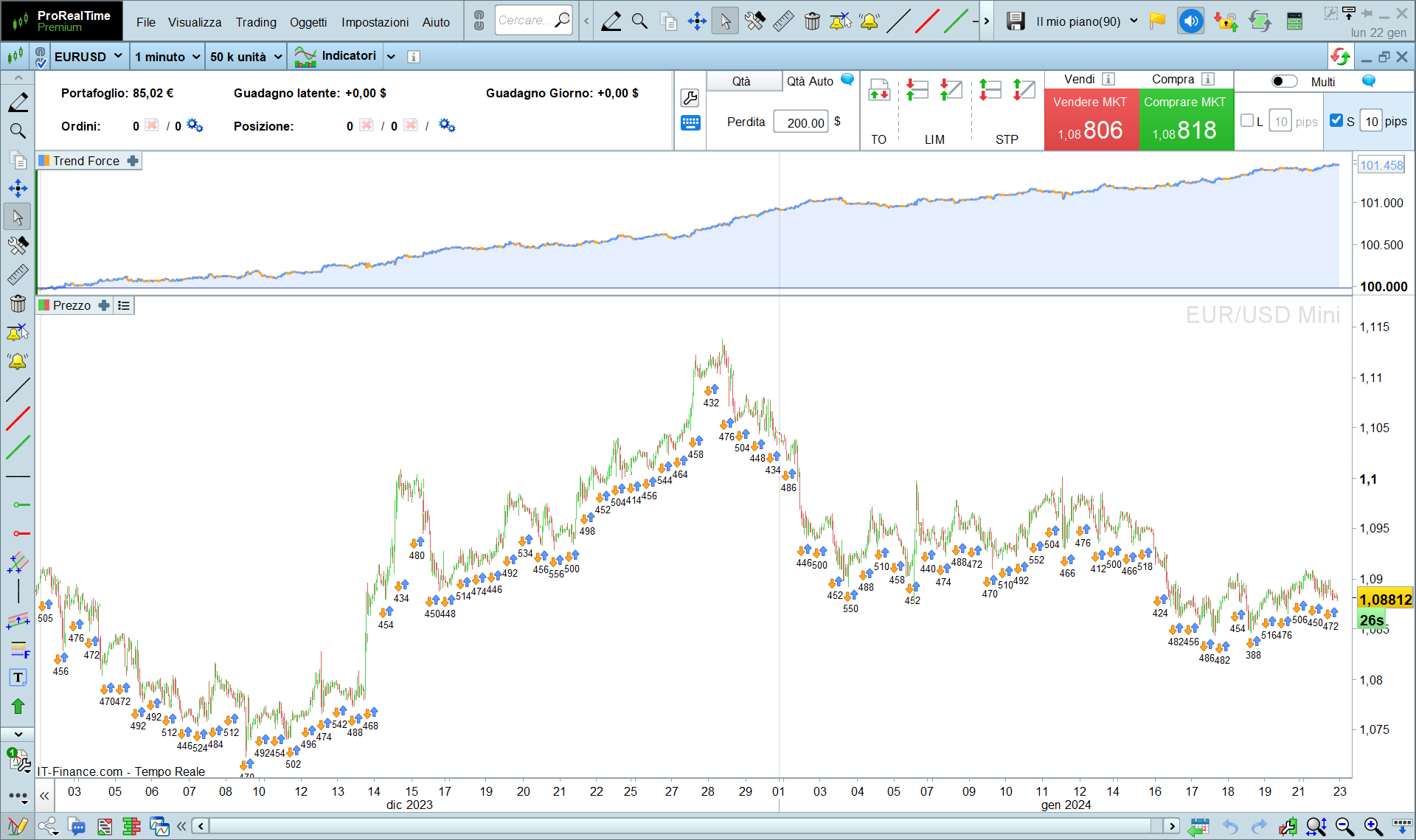This screenshot has height=840, width=1416.
Task: Open the 1 minuto timeframe dropdown
Action: [167, 57]
